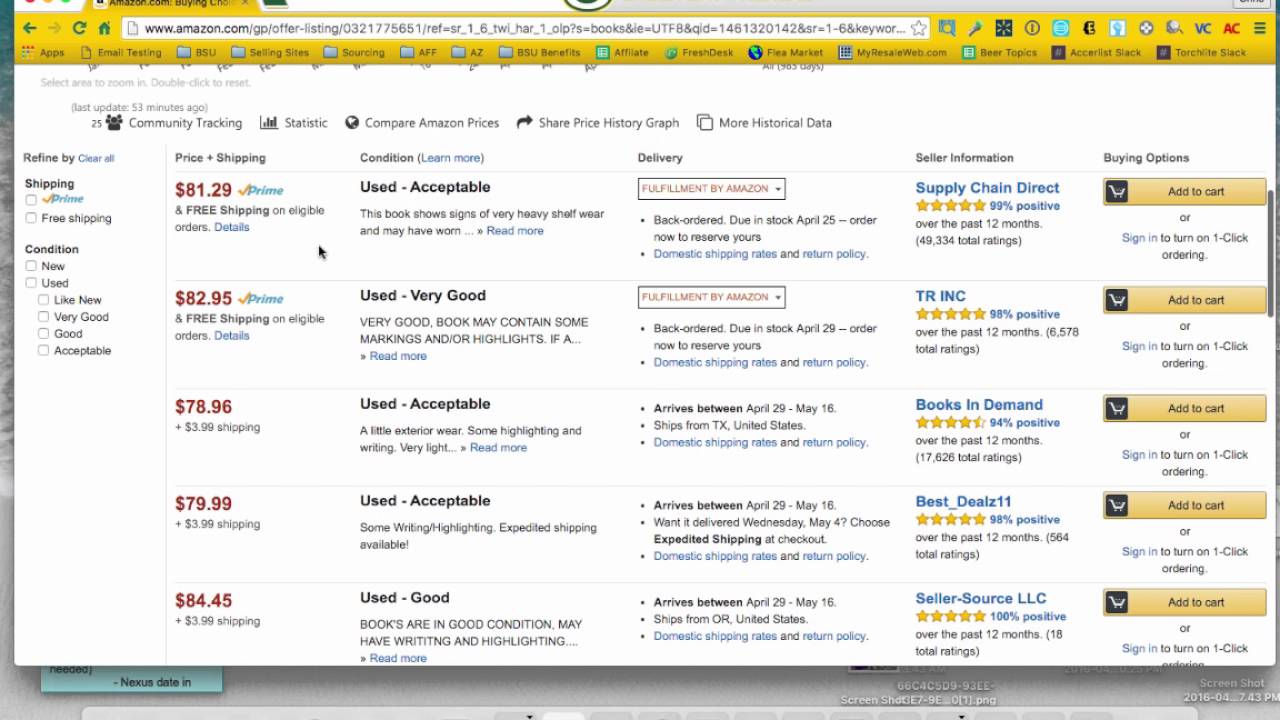Viewport: 1280px width, 720px height.
Task: Open the red AC extension icon
Action: pyautogui.click(x=1232, y=28)
